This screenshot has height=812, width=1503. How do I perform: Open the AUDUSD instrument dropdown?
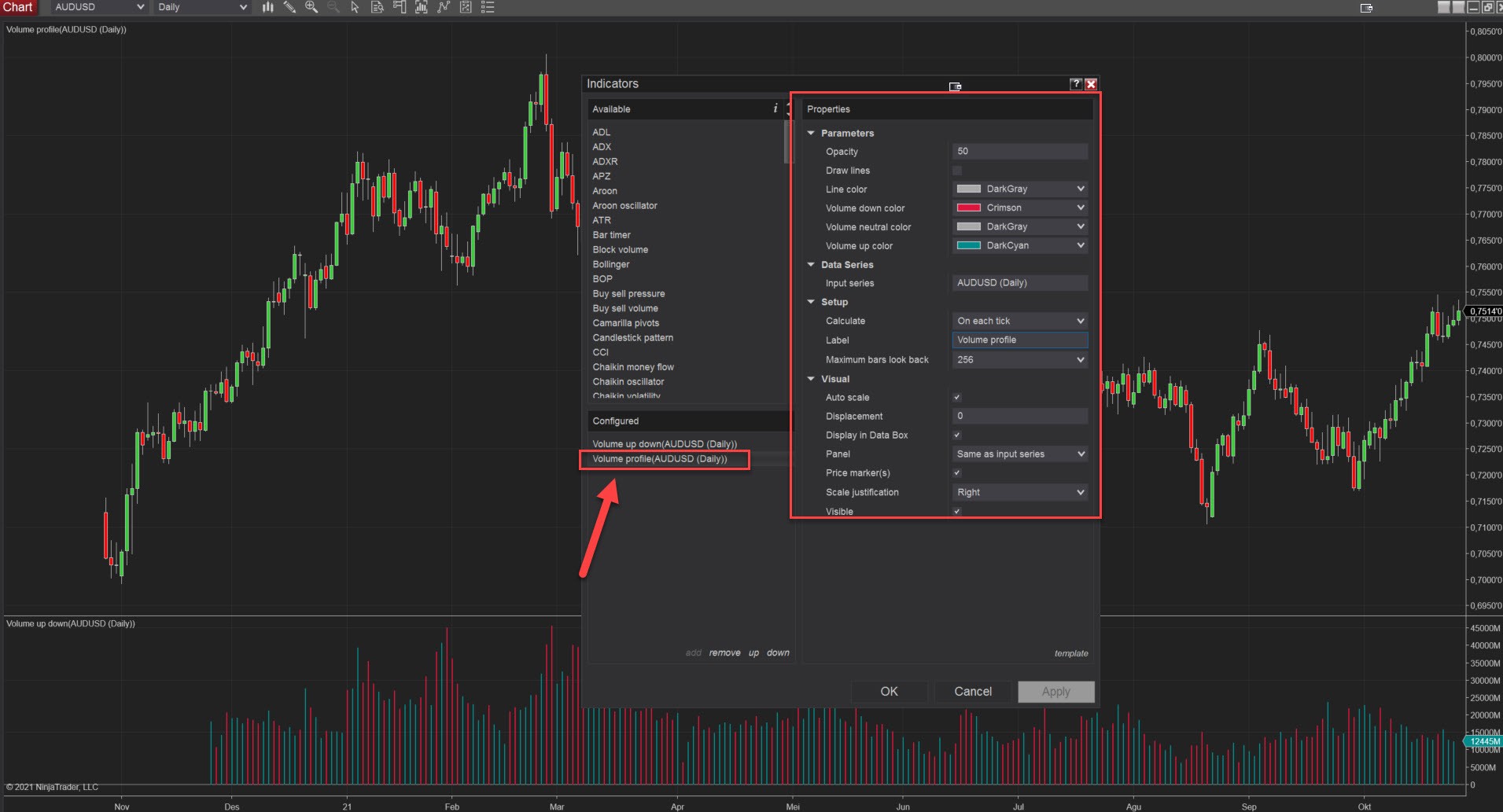pos(99,7)
